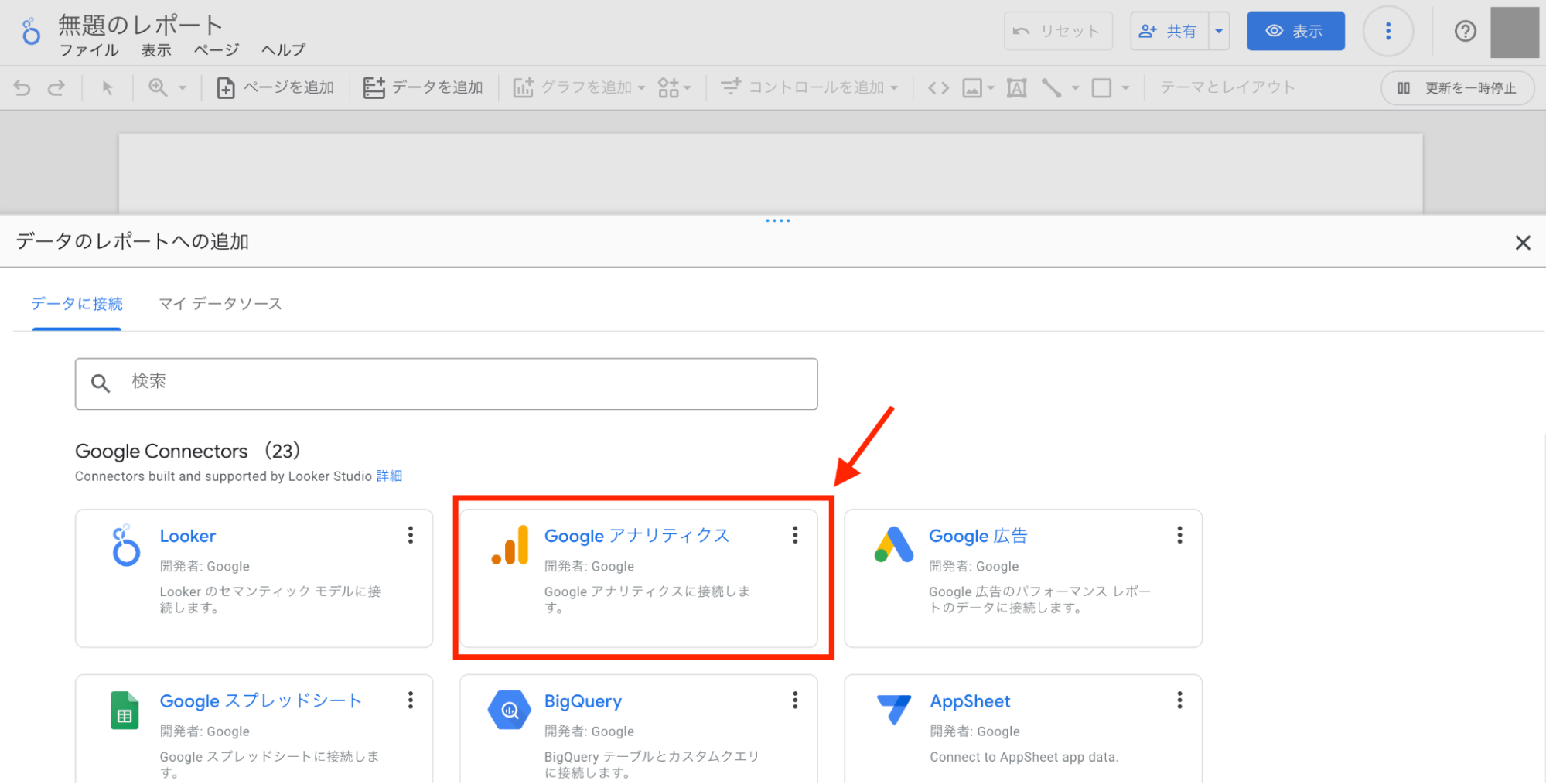Click the Google Sheets green icon
The width and height of the screenshot is (1546, 784).
[125, 711]
